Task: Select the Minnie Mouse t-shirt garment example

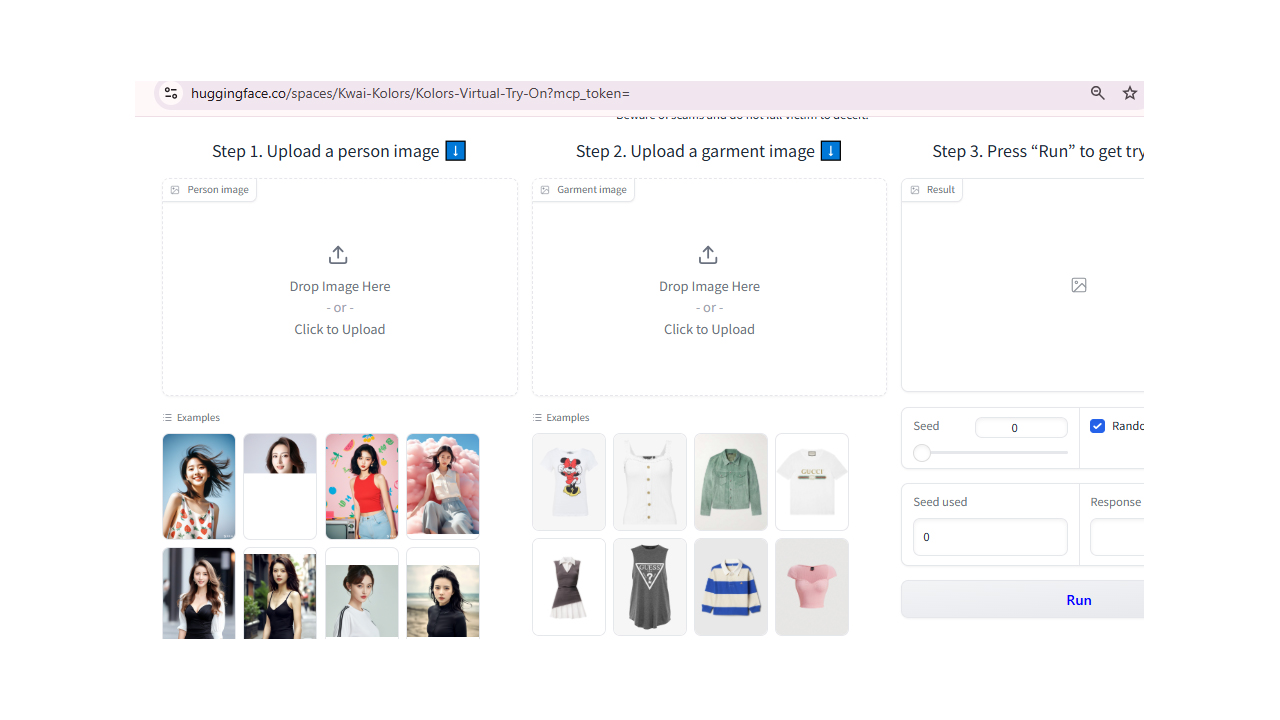Action: point(569,481)
